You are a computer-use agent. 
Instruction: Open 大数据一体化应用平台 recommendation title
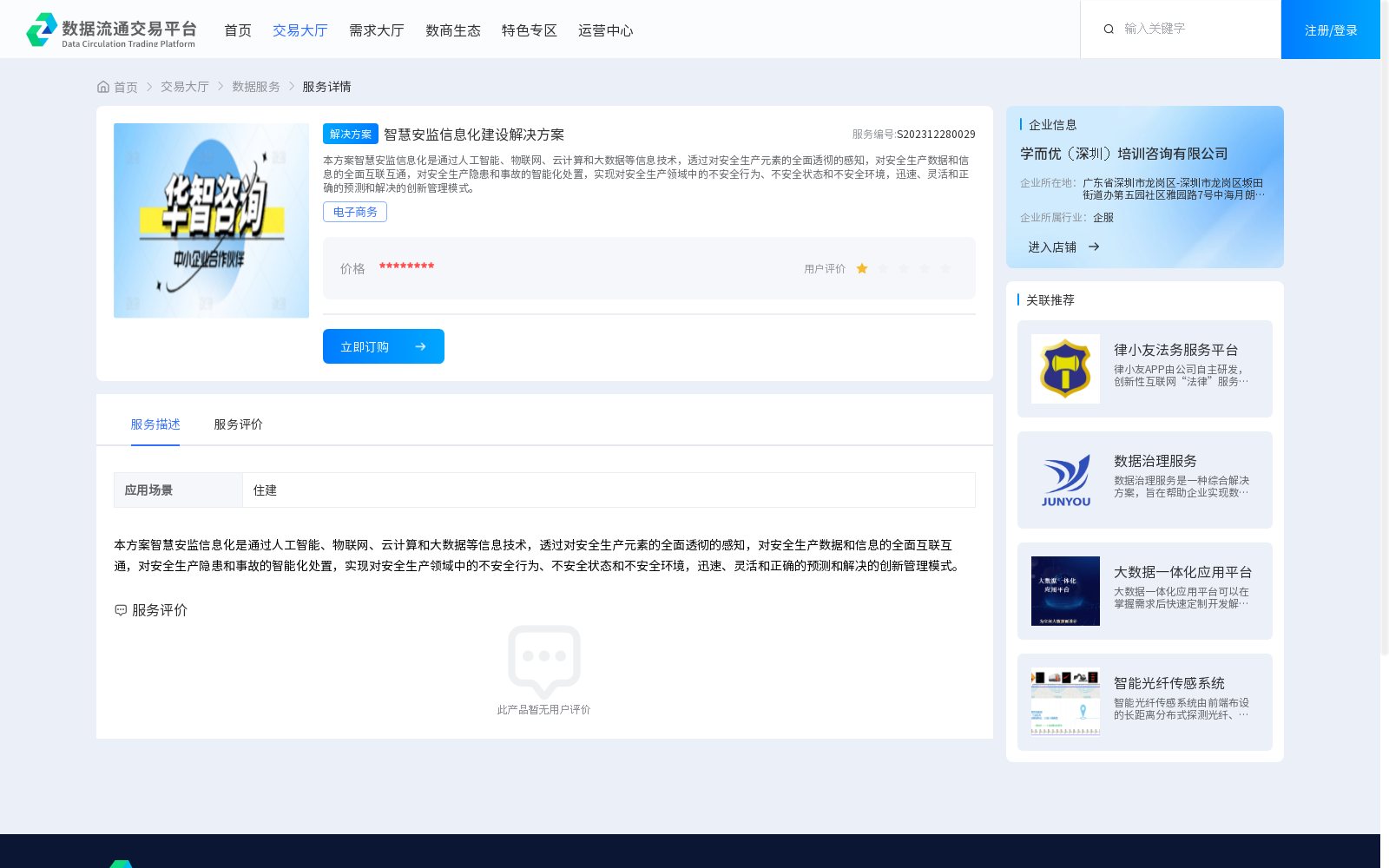pyautogui.click(x=1183, y=572)
